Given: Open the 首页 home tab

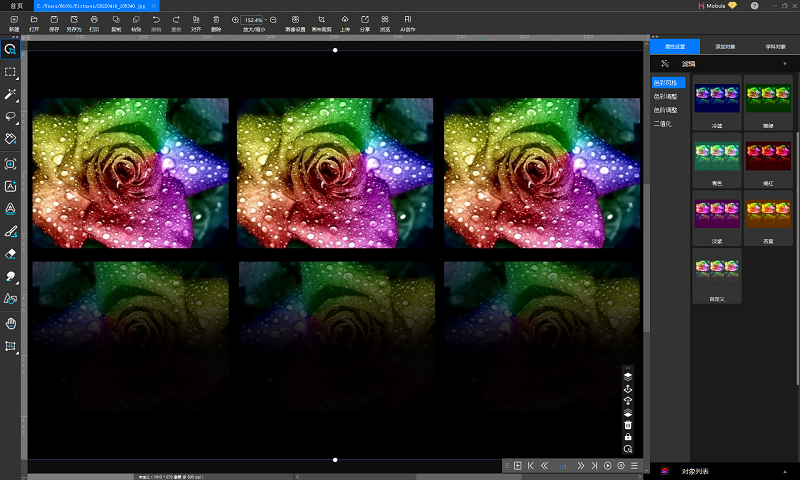Looking at the screenshot, I should point(14,5).
